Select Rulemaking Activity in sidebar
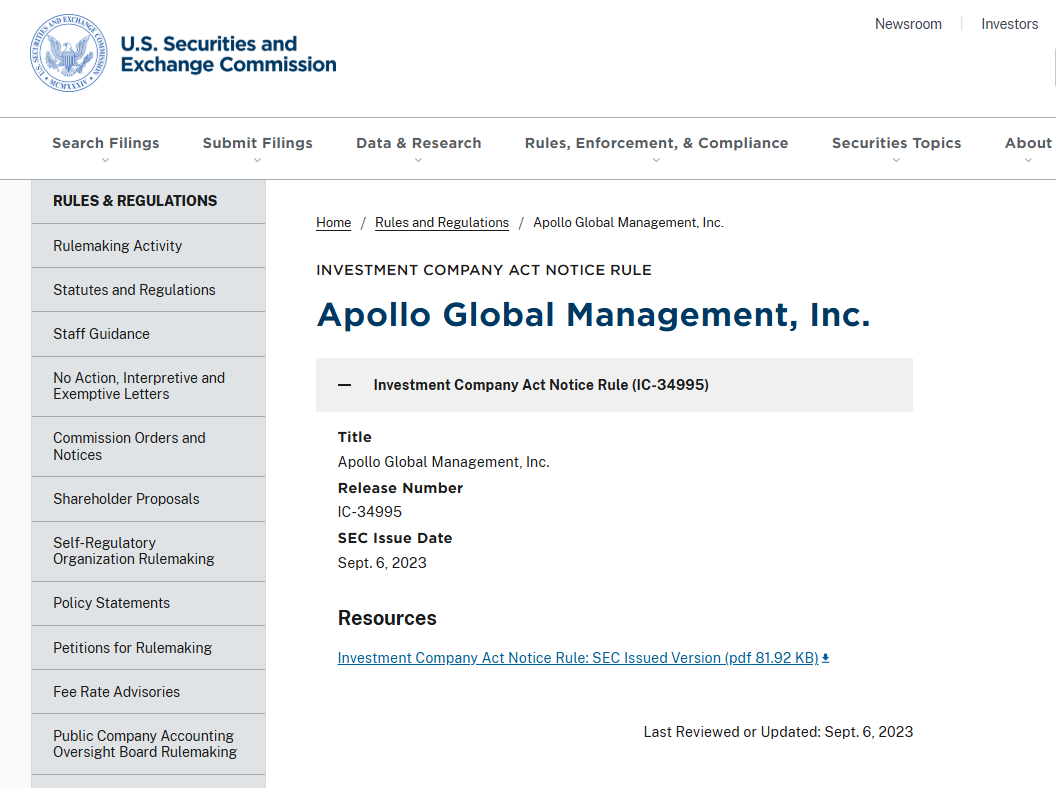The width and height of the screenshot is (1056, 788). pos(117,246)
